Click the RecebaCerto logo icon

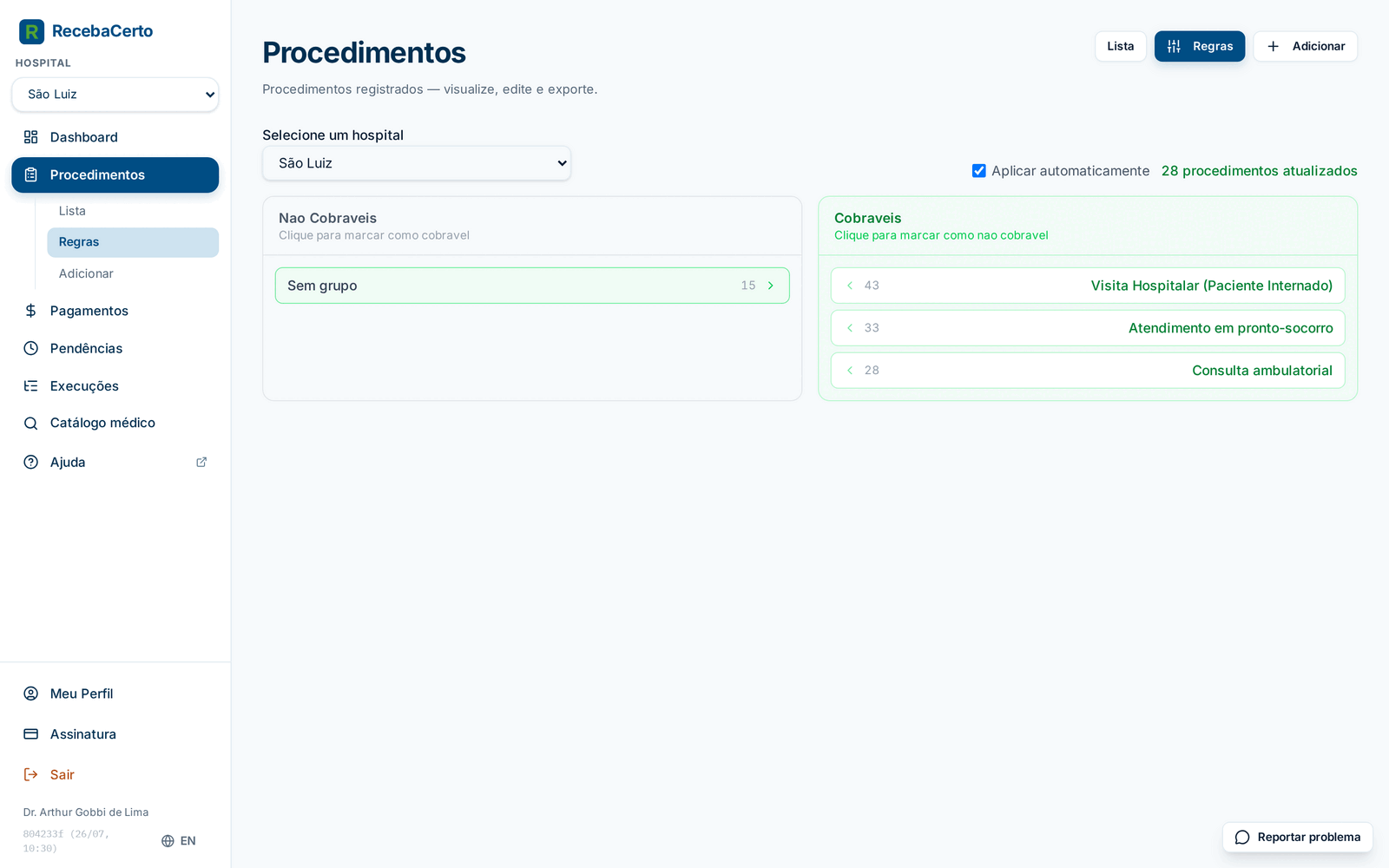[x=31, y=32]
